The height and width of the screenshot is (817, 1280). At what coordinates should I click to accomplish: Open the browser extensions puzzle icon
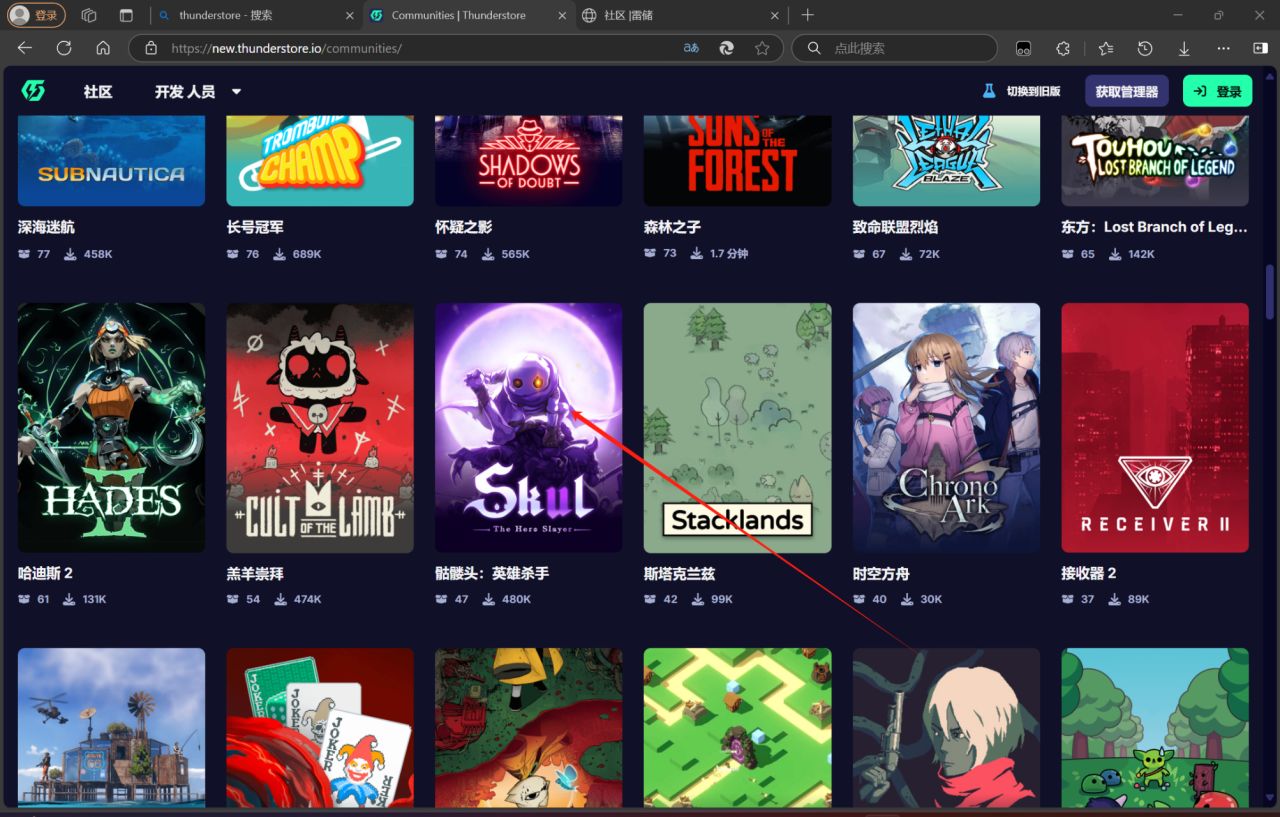click(x=1063, y=48)
